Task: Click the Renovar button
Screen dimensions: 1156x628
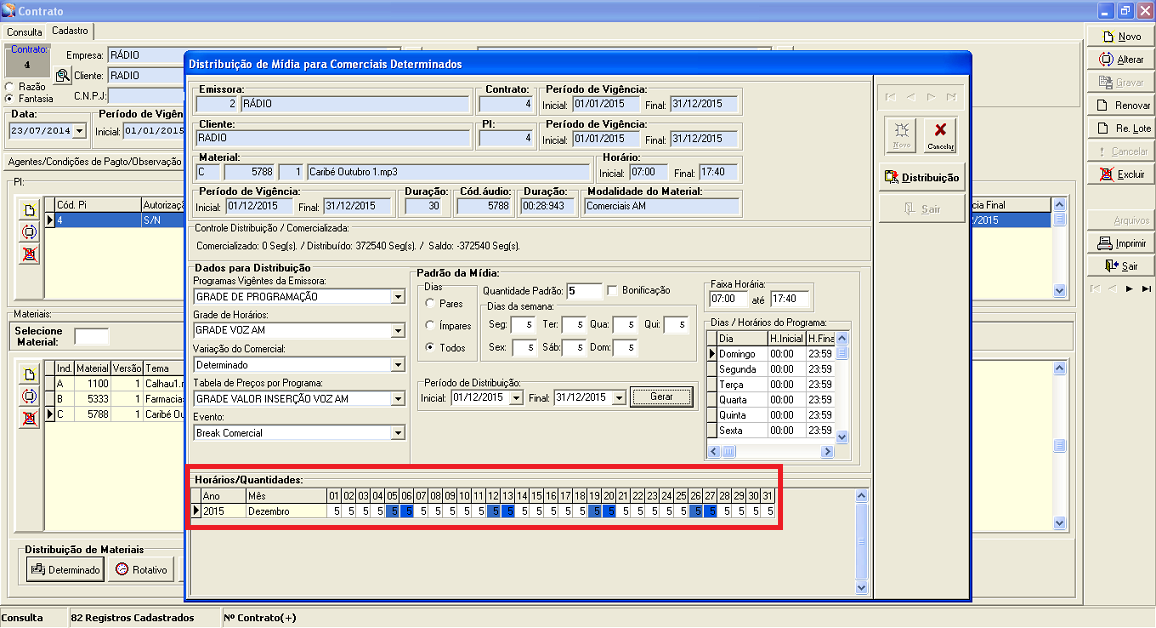Action: 1121,105
